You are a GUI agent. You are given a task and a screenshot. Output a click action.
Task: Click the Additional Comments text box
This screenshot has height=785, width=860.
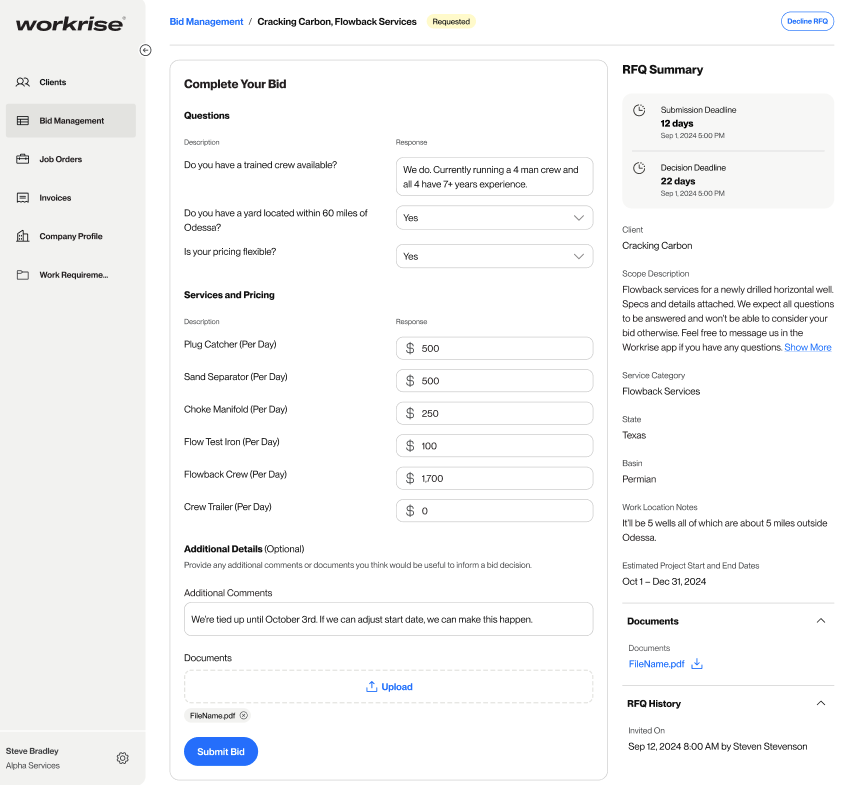click(x=388, y=619)
